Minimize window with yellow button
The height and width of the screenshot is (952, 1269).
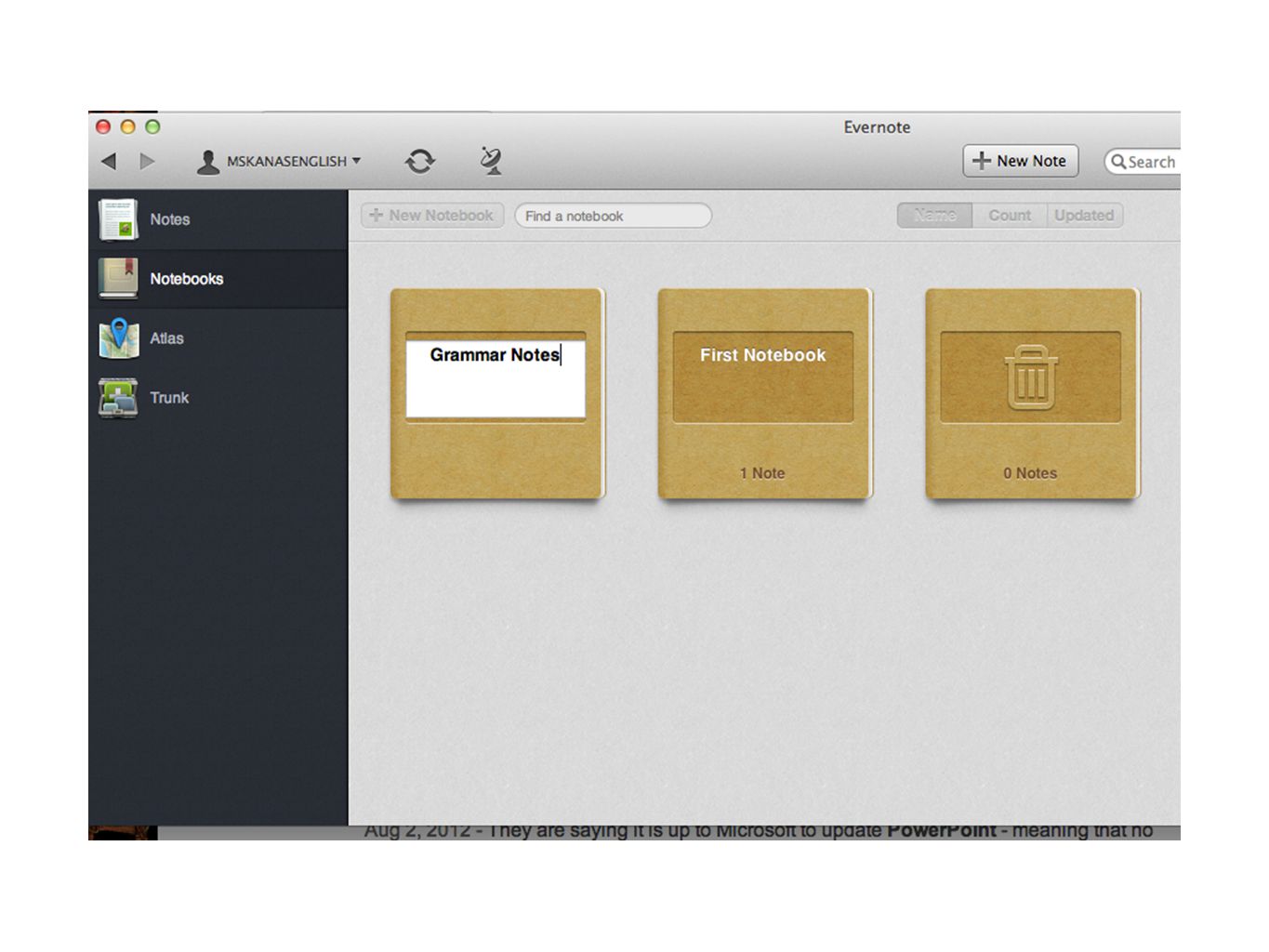coord(128,127)
